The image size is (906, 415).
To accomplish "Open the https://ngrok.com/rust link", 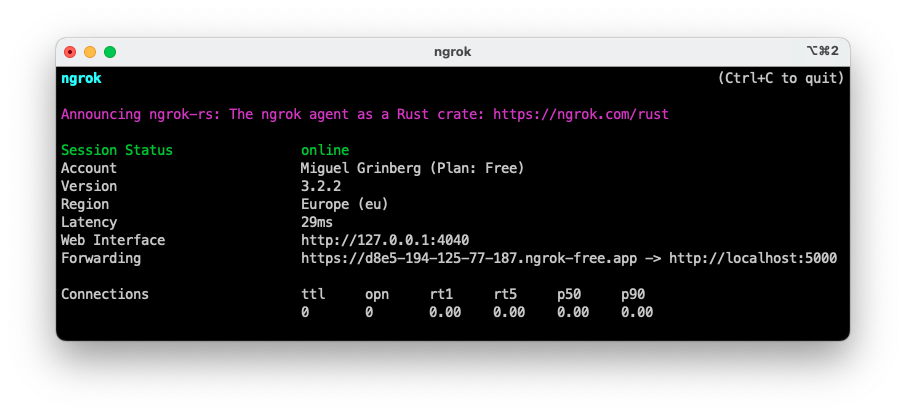I will tap(581, 114).
